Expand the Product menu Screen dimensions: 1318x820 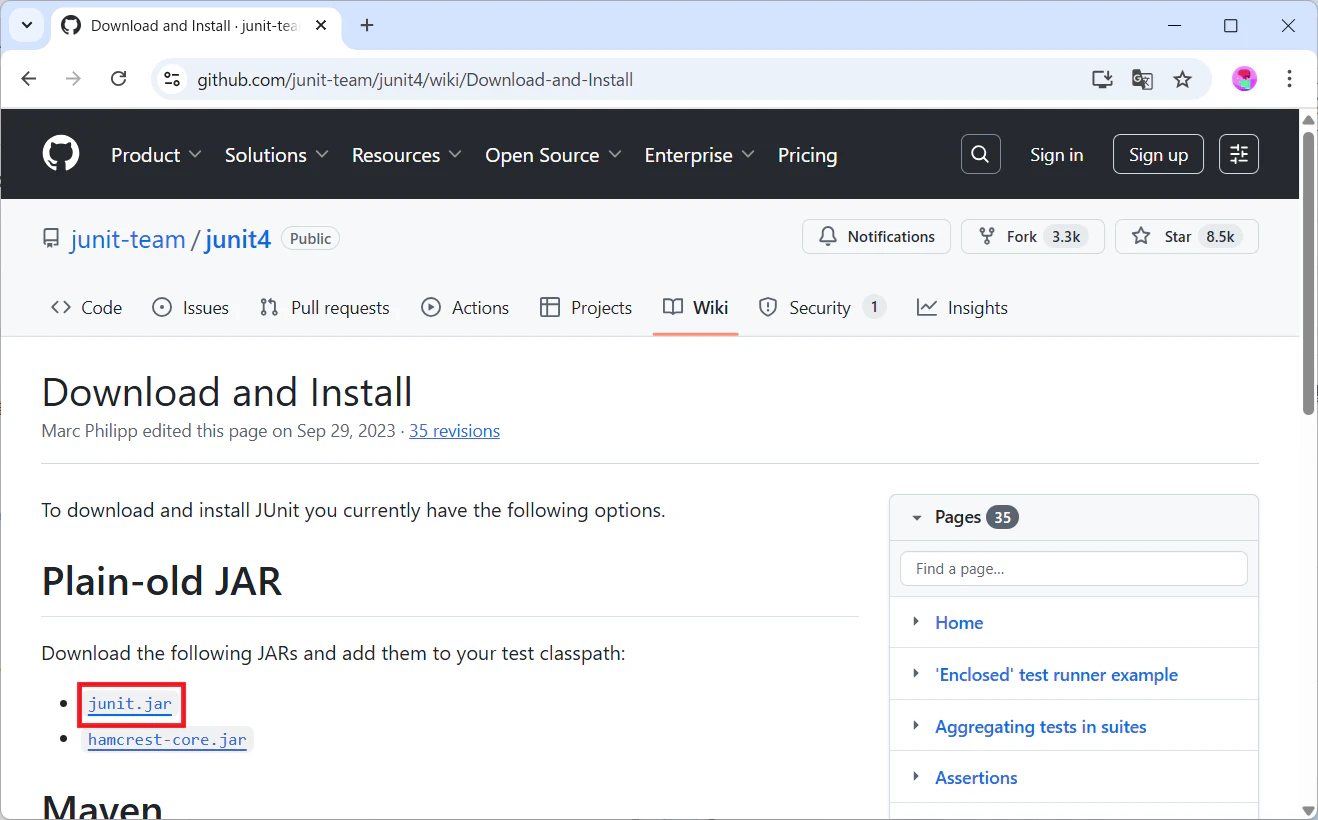[156, 155]
